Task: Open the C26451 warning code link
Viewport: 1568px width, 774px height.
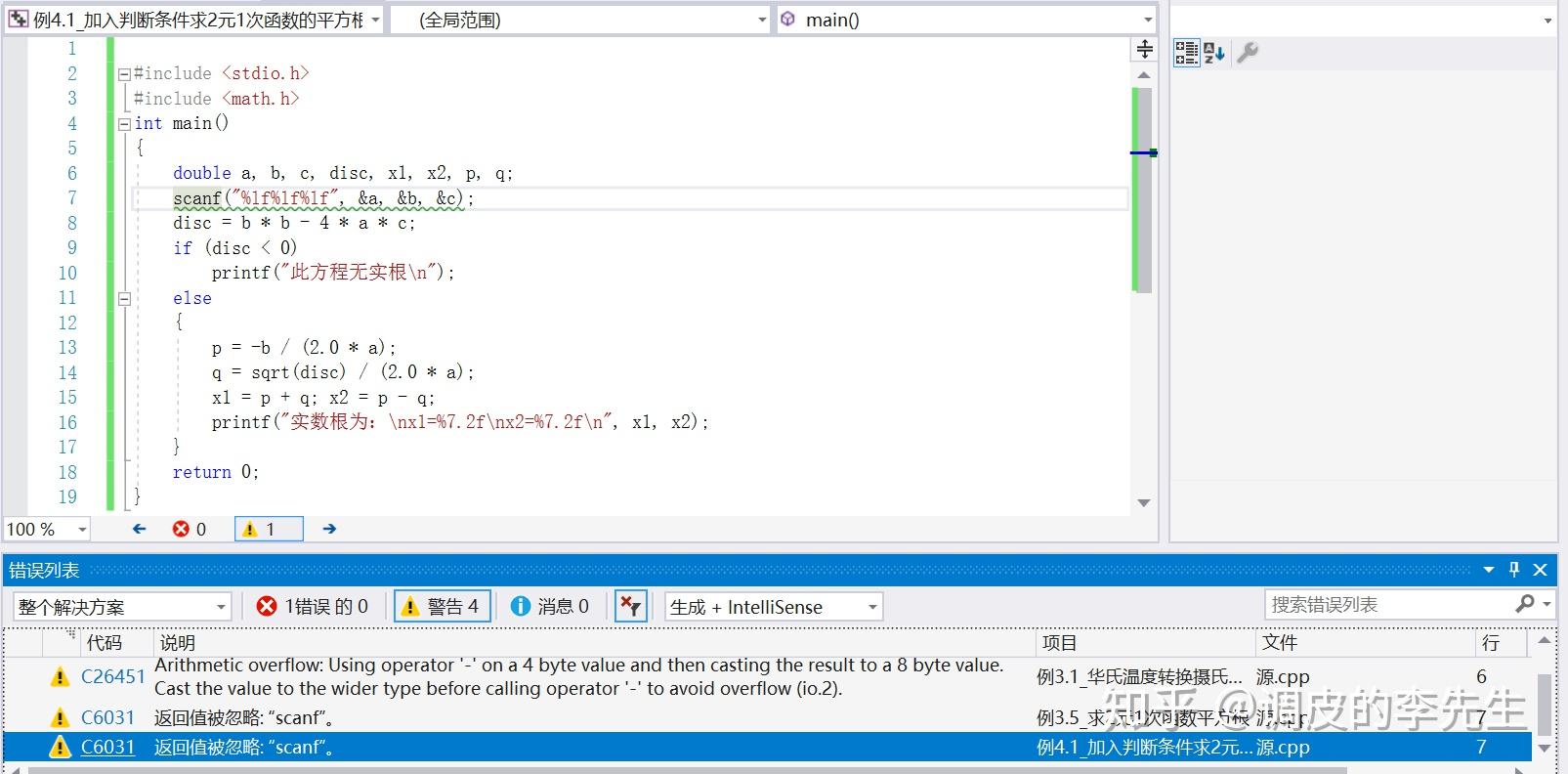Action: tap(112, 676)
